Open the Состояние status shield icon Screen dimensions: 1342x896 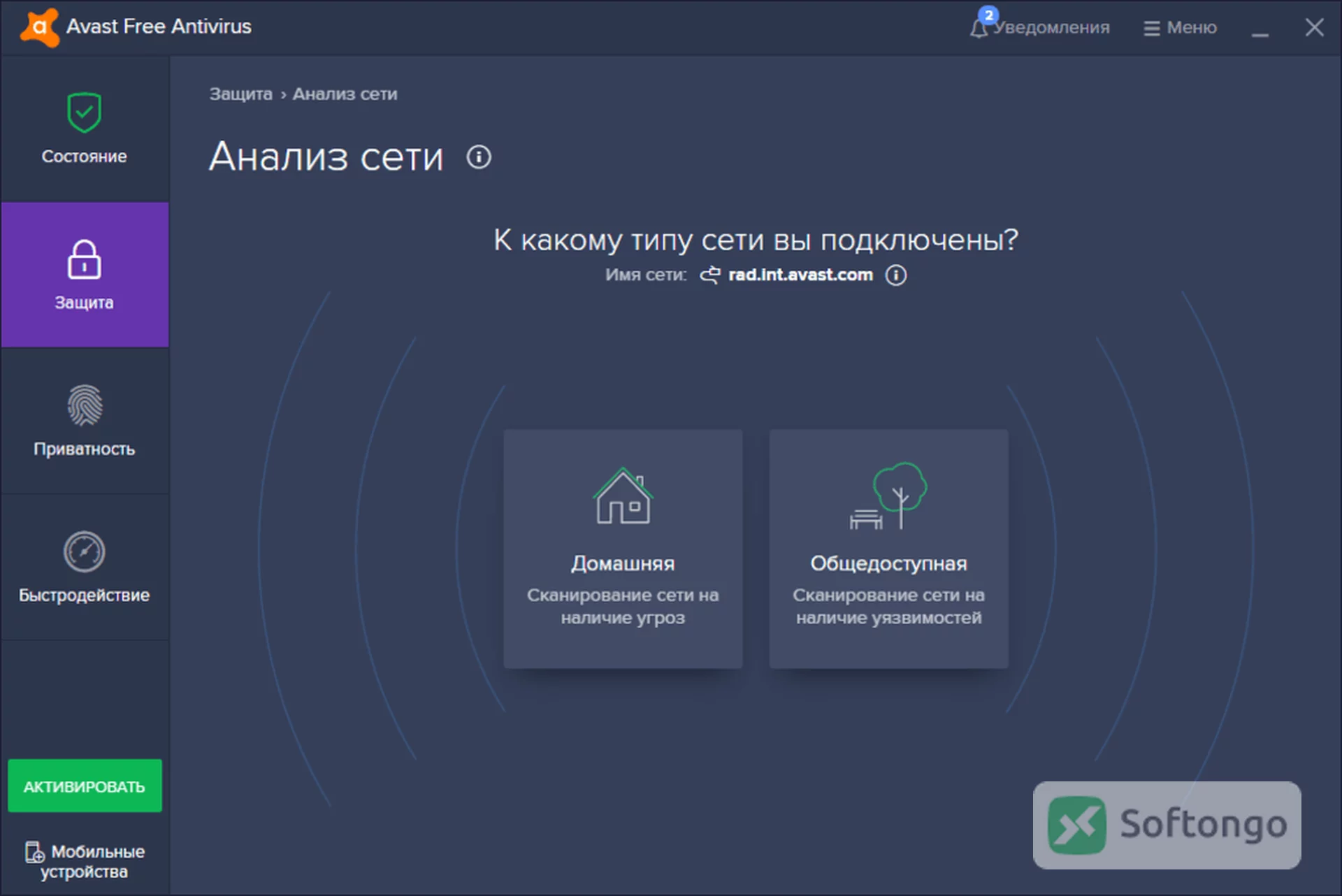click(x=85, y=113)
